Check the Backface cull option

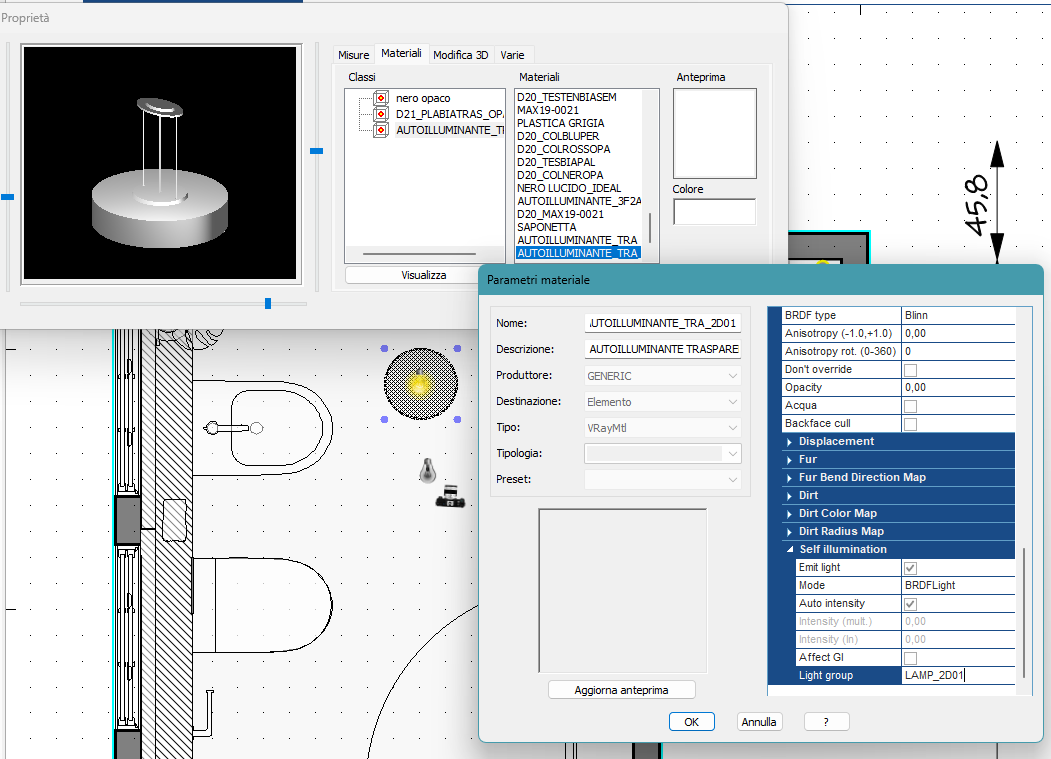click(x=910, y=424)
